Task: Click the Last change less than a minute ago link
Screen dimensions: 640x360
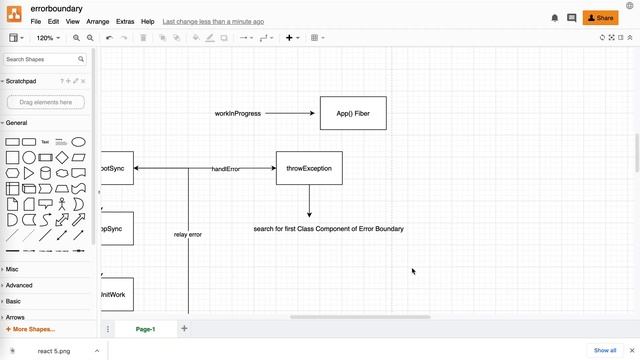Action: click(213, 22)
